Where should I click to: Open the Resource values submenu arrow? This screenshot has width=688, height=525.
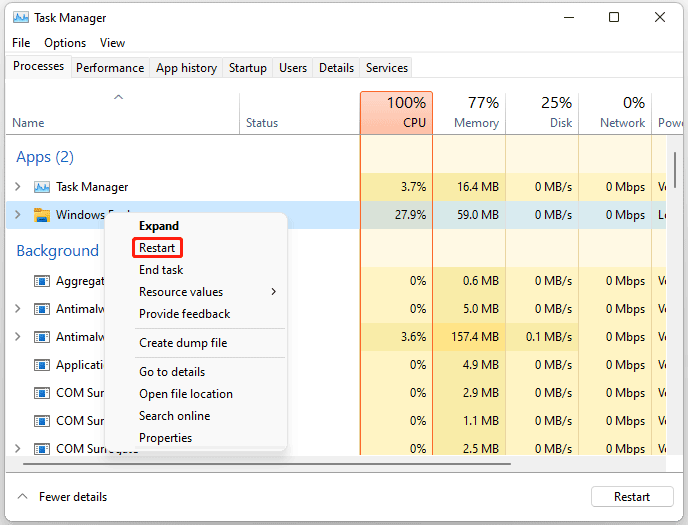click(x=274, y=292)
